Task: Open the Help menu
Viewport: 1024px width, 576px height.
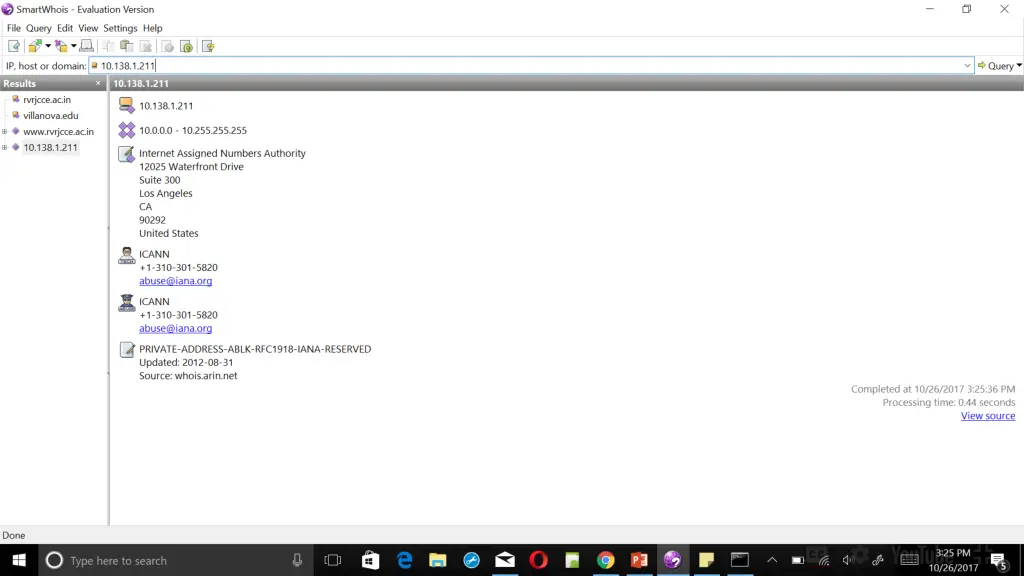Action: 152,28
